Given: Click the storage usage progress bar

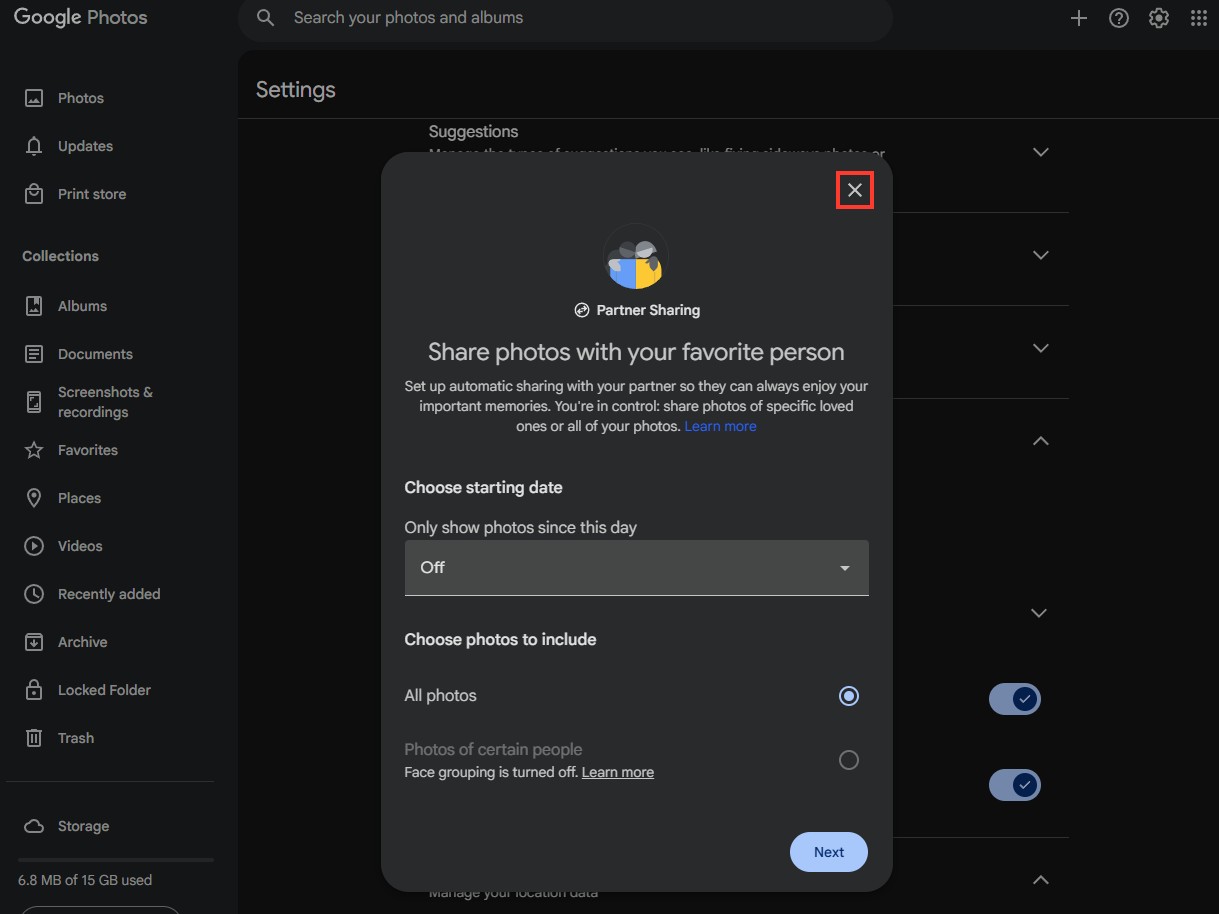Looking at the screenshot, I should pyautogui.click(x=116, y=860).
